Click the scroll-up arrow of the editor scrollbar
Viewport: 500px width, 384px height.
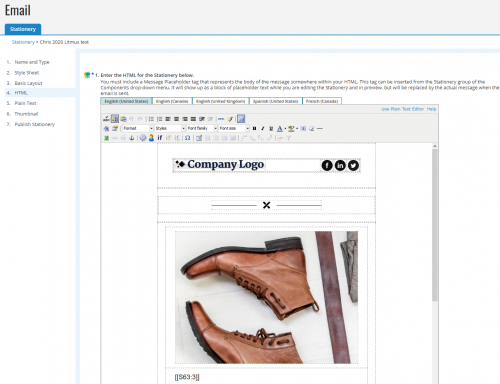coord(435,146)
